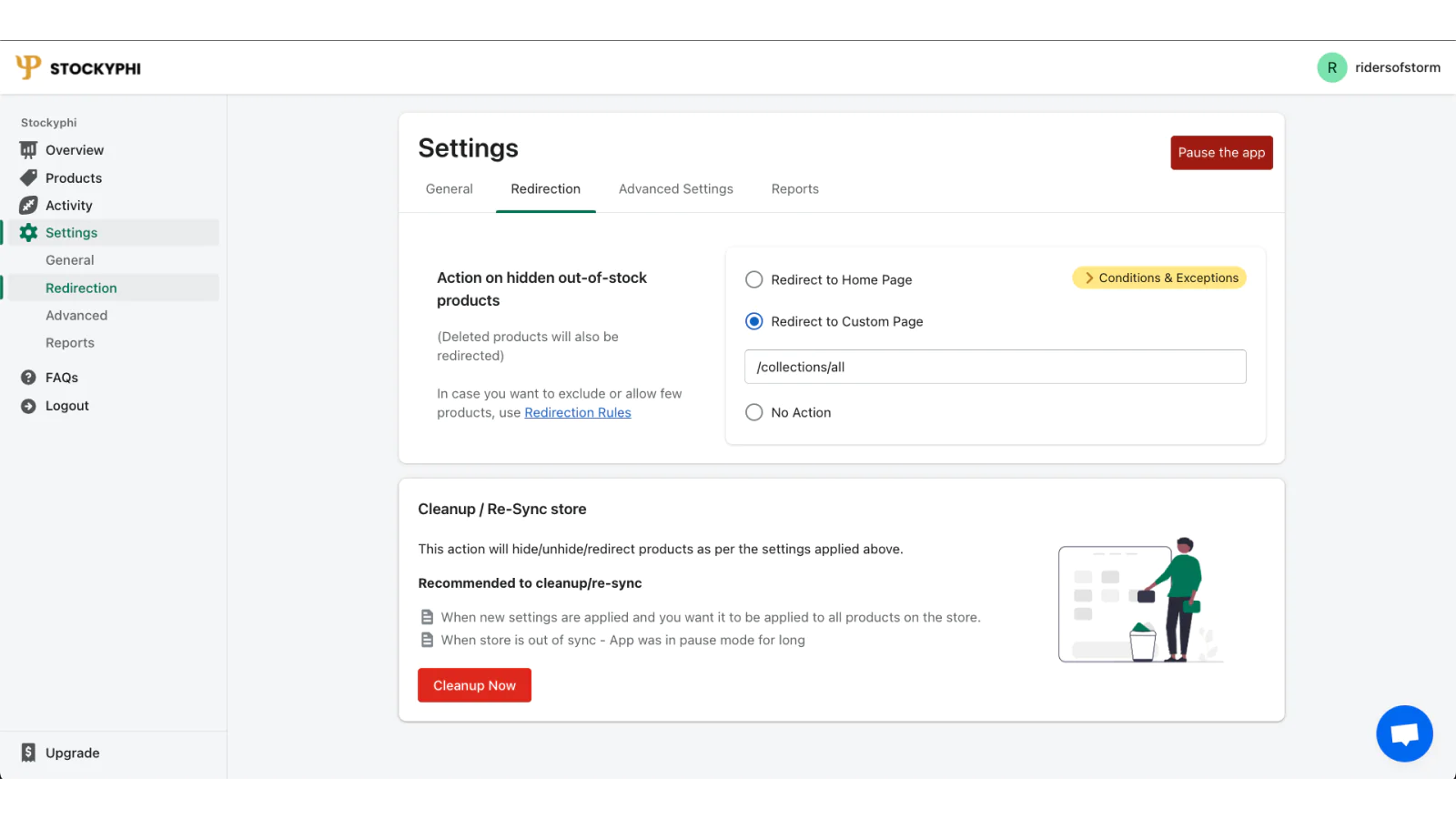Switch to the Reports tab
The height and width of the screenshot is (819, 1456).
pyautogui.click(x=795, y=189)
